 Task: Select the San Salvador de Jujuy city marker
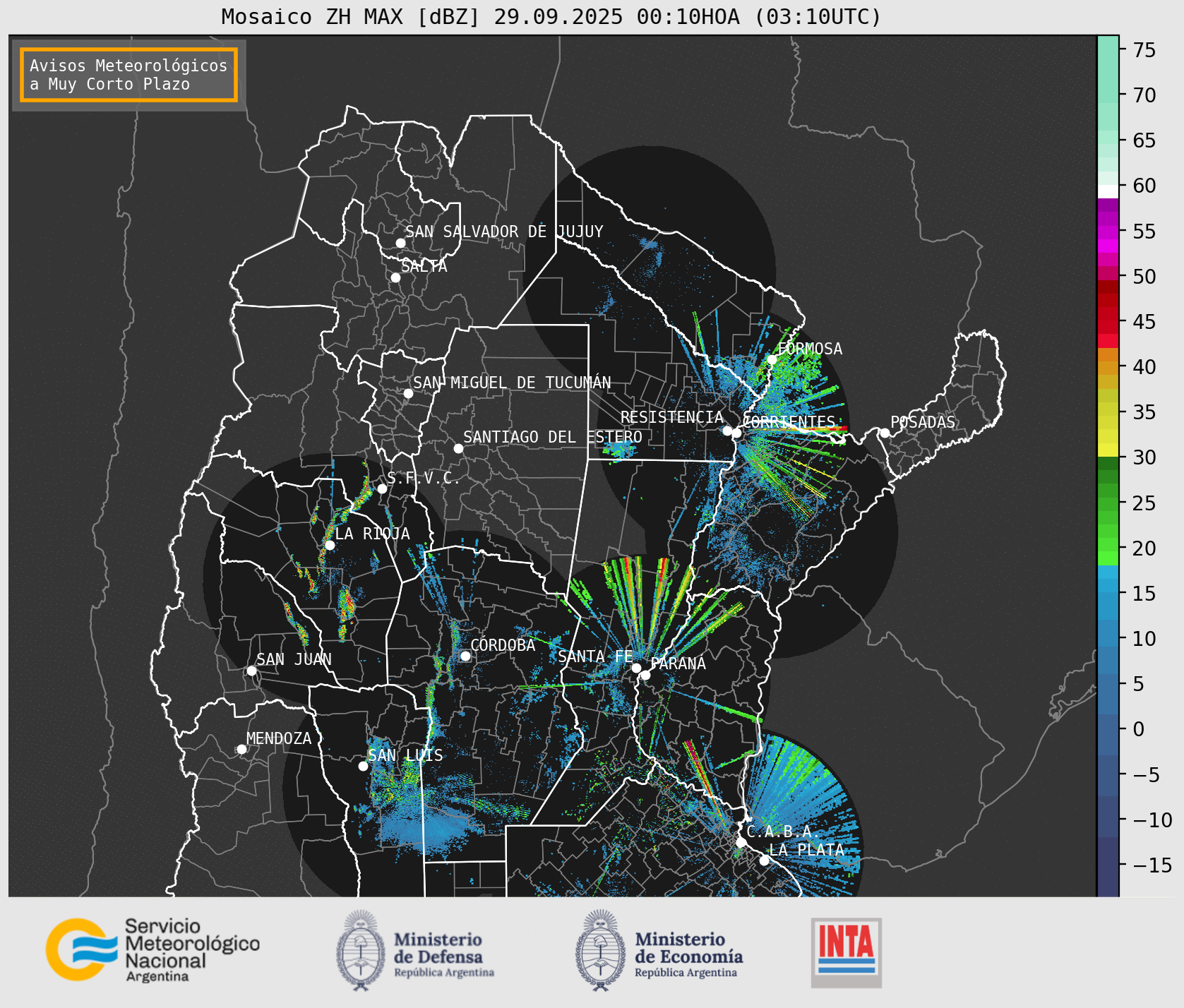tap(400, 243)
